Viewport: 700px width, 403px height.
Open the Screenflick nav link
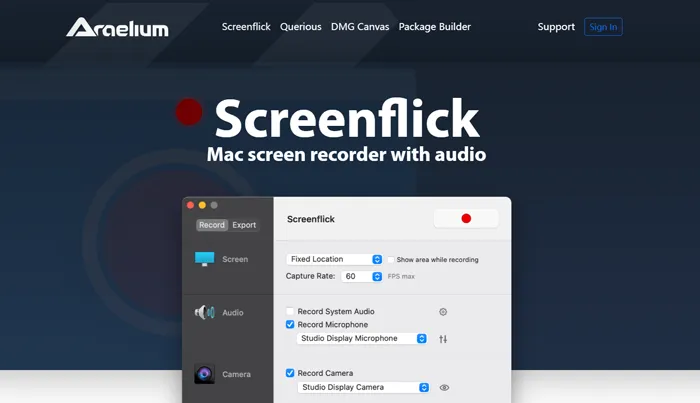point(246,27)
